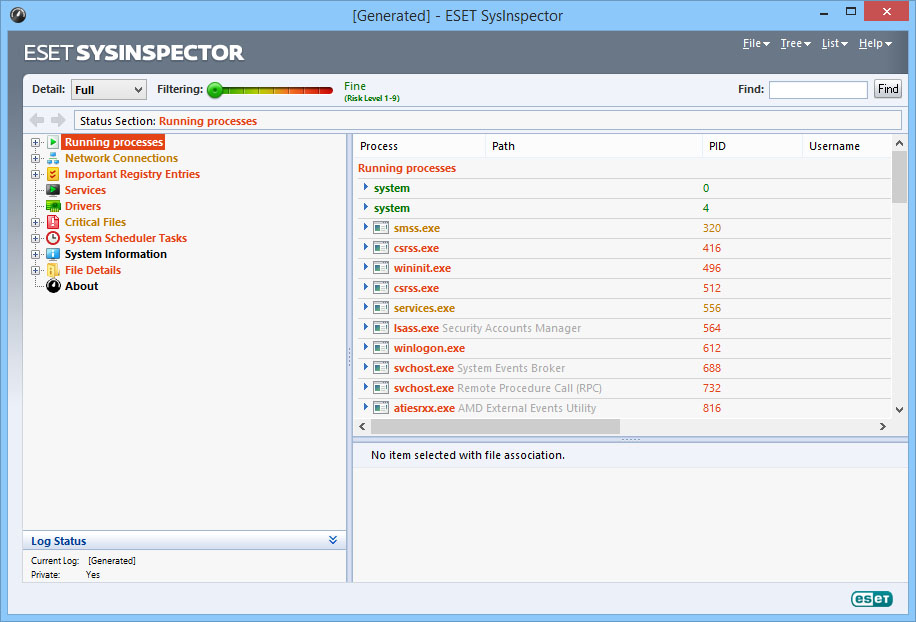
Task: Click the Services icon in the tree
Action: tap(54, 190)
